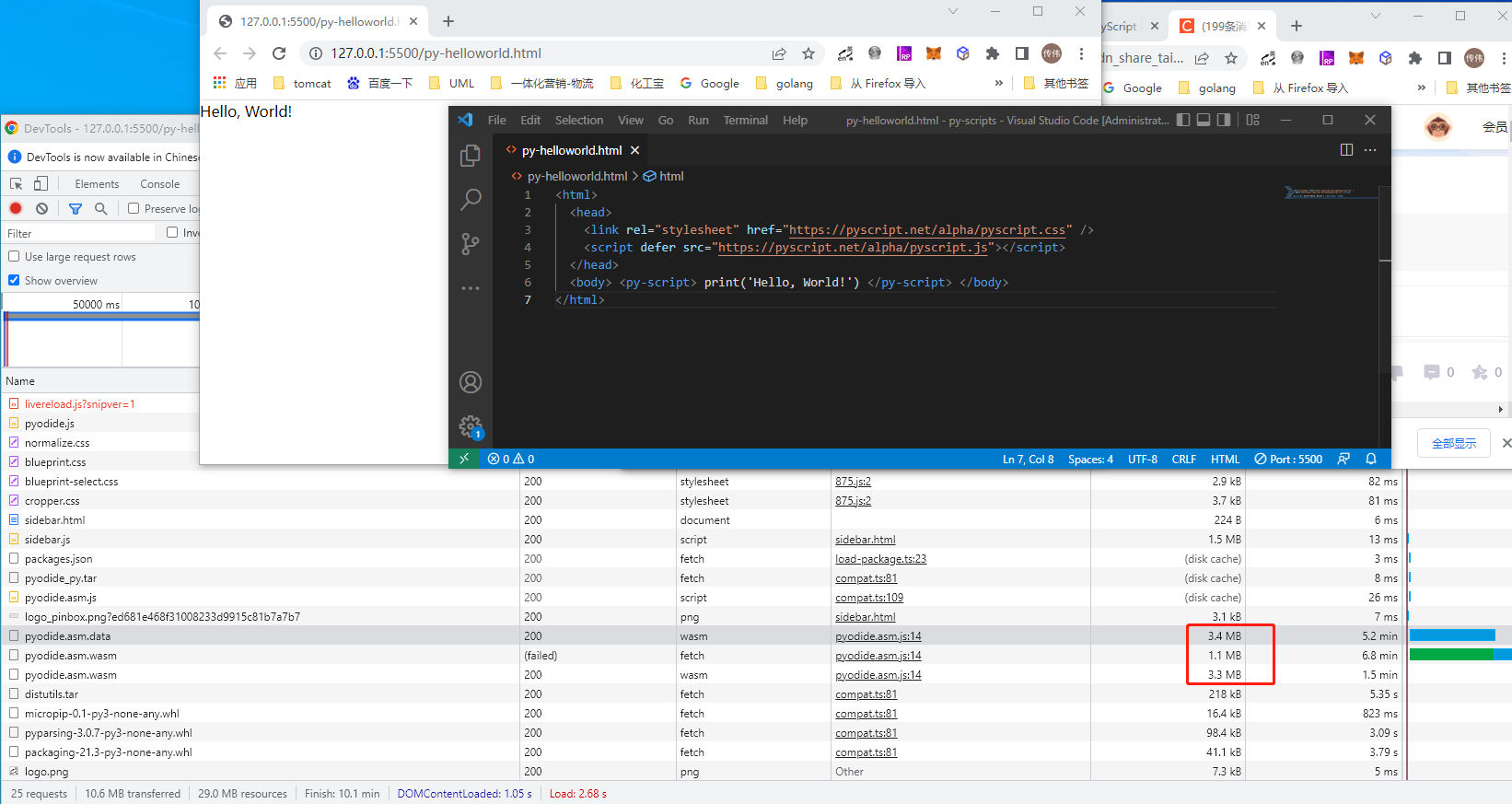
Task: Open the VS Code Search view
Action: tap(471, 199)
